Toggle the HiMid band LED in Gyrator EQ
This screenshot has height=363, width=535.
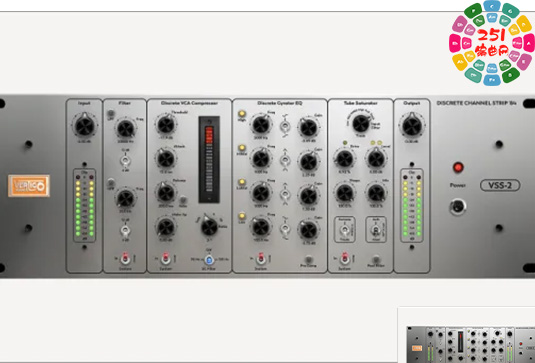[x=242, y=148]
